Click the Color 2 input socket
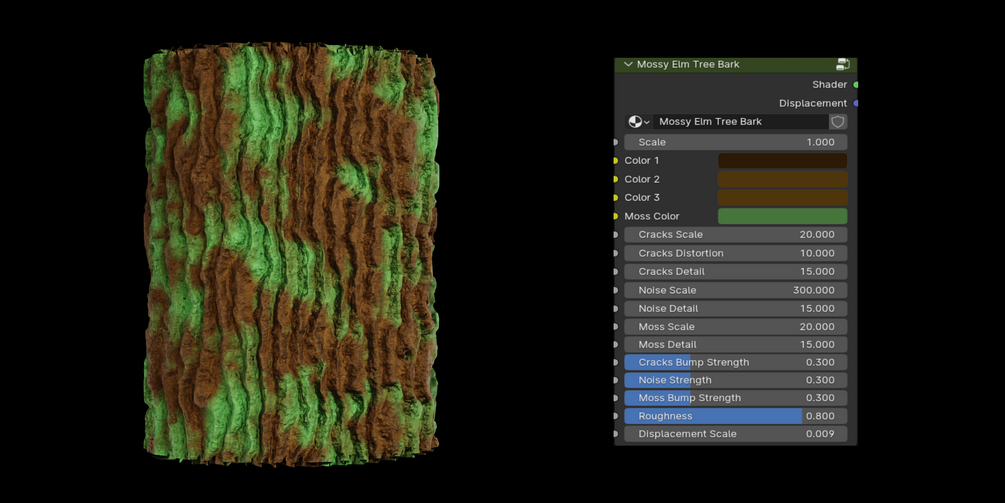This screenshot has width=1005, height=503. [616, 179]
